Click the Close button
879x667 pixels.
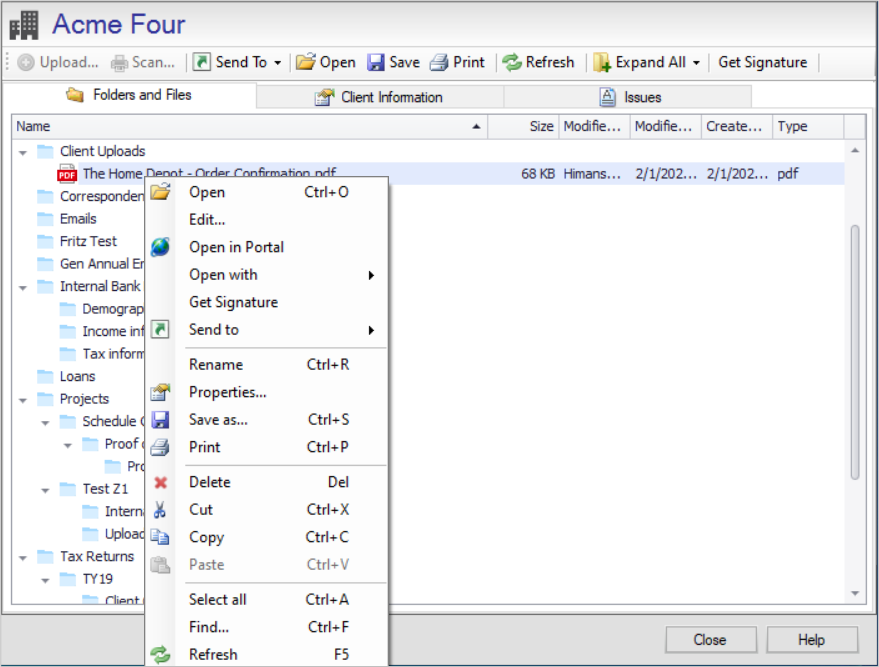(x=711, y=640)
